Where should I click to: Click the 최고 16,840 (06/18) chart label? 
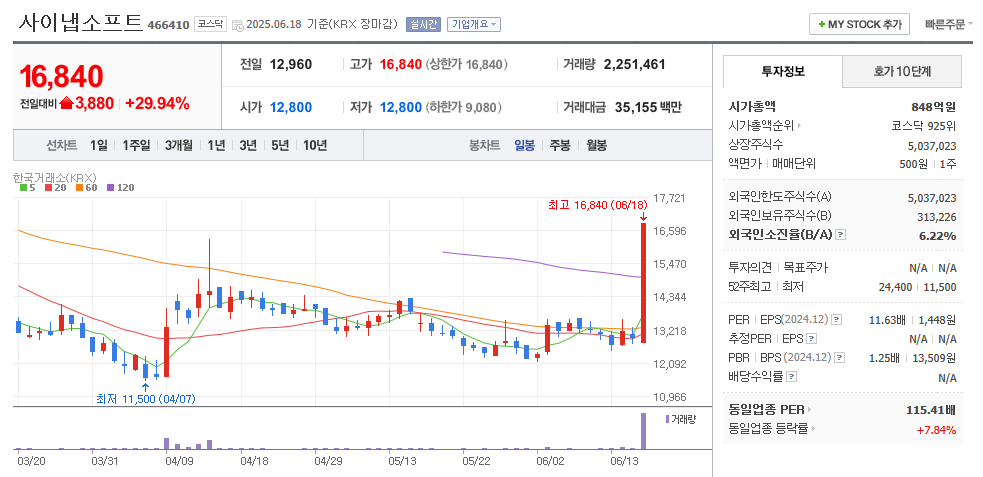click(597, 205)
